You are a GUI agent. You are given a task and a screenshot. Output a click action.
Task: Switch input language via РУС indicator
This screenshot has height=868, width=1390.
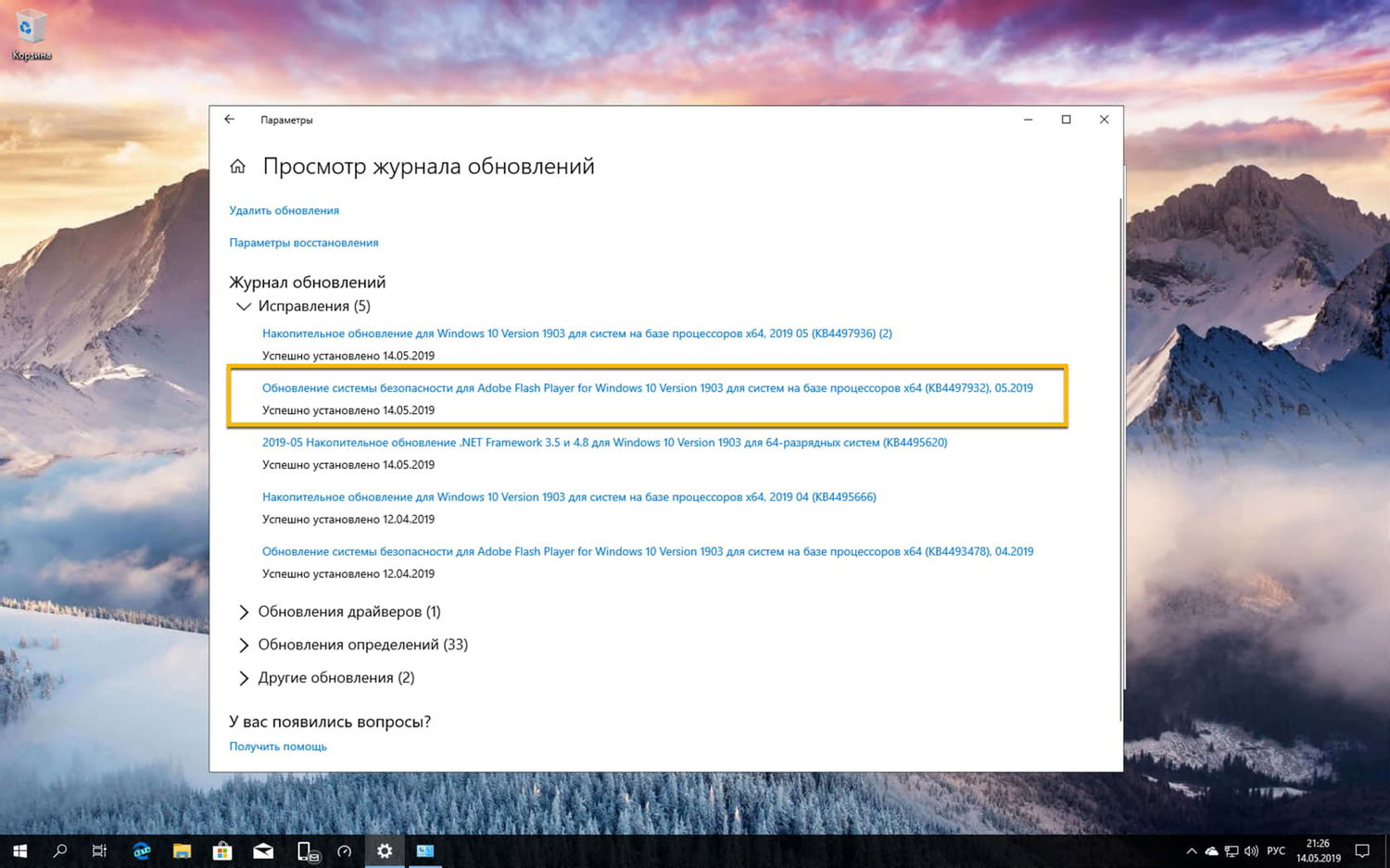pos(1276,850)
